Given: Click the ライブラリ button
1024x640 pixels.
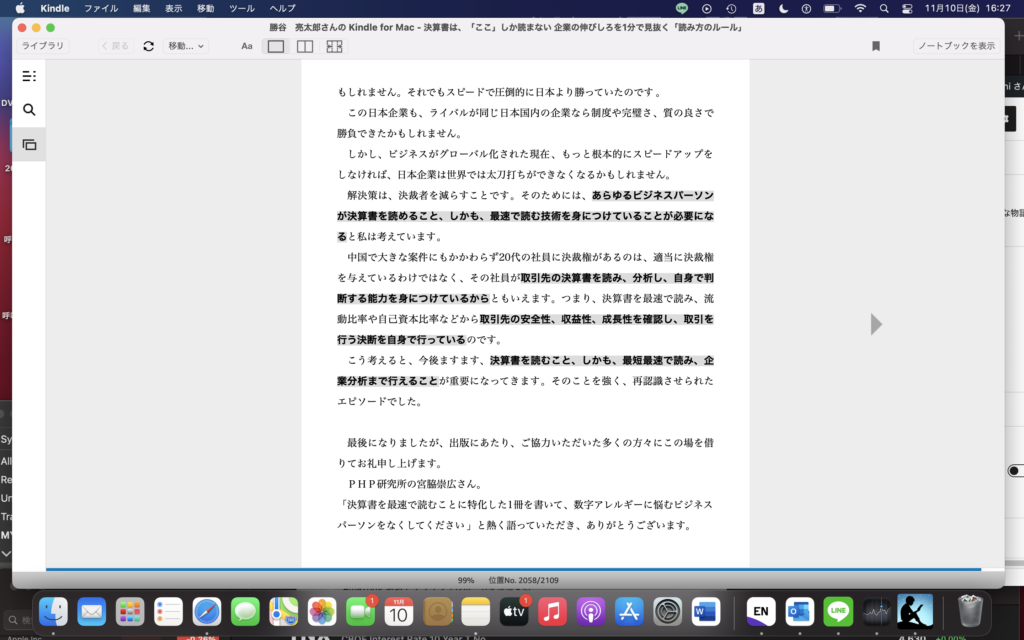Looking at the screenshot, I should click(x=43, y=46).
